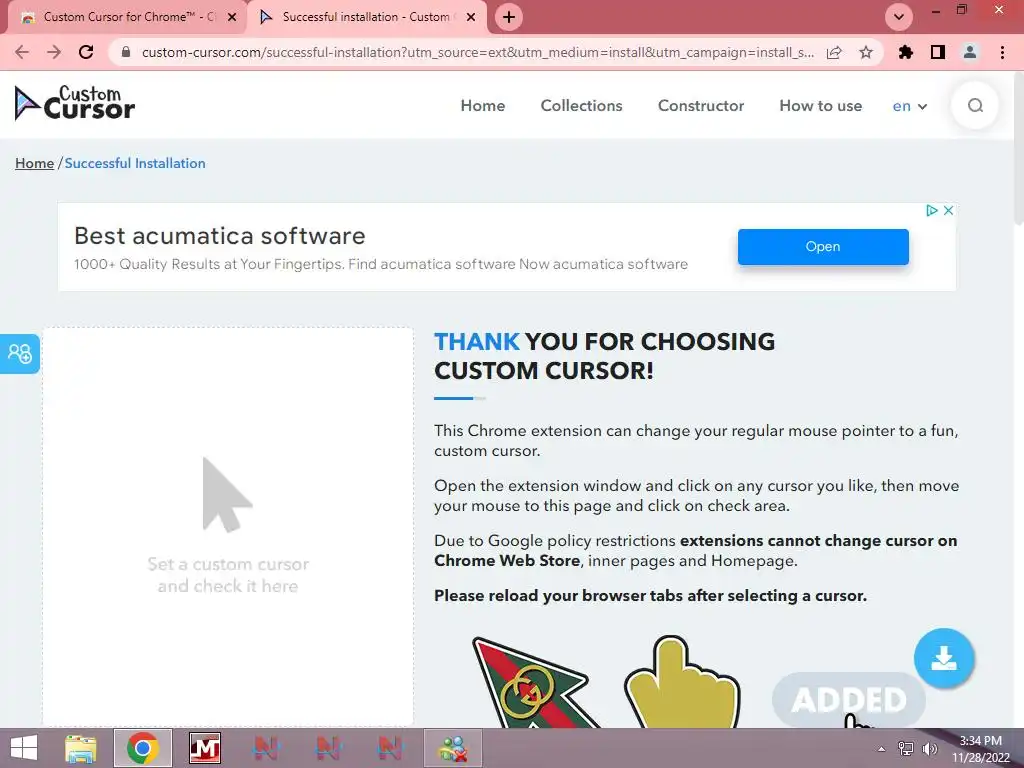Screen dimensions: 1024x768
Task: Toggle the Chrome side panel icon
Action: tap(938, 52)
